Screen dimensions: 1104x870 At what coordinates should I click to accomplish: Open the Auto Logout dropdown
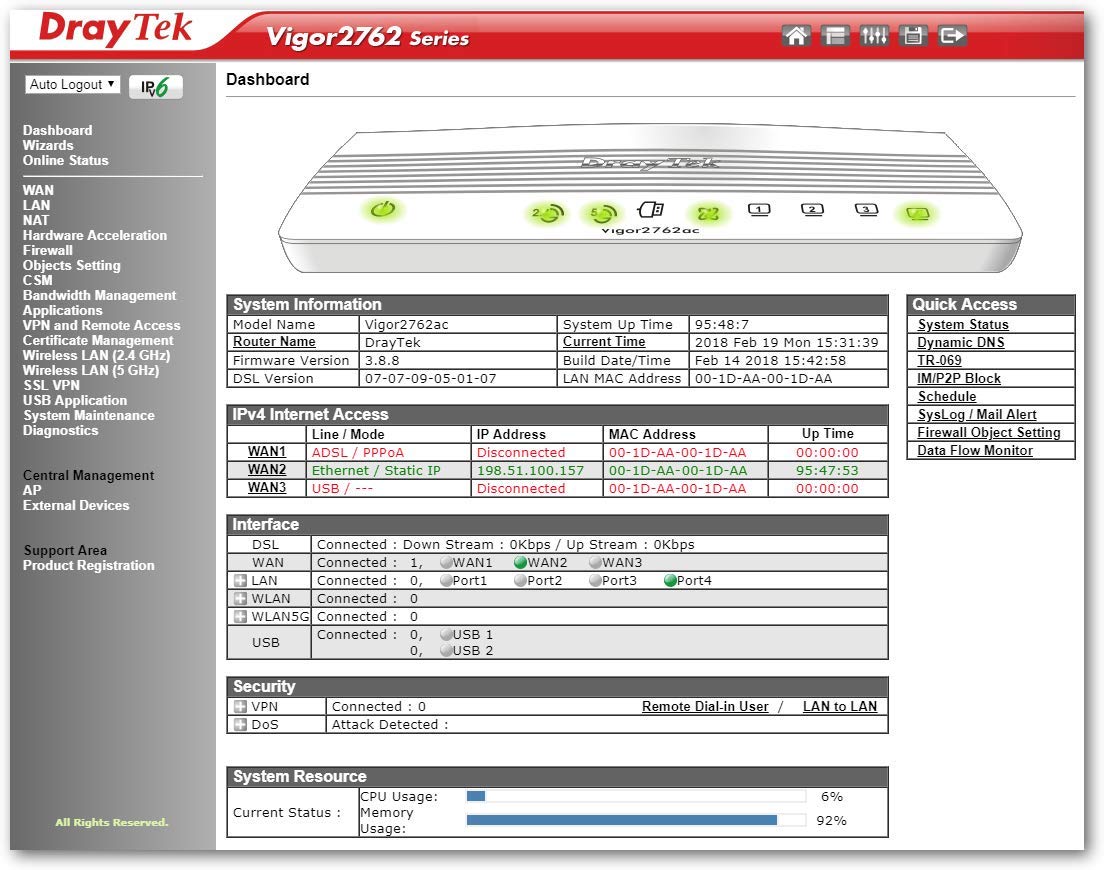(x=72, y=84)
